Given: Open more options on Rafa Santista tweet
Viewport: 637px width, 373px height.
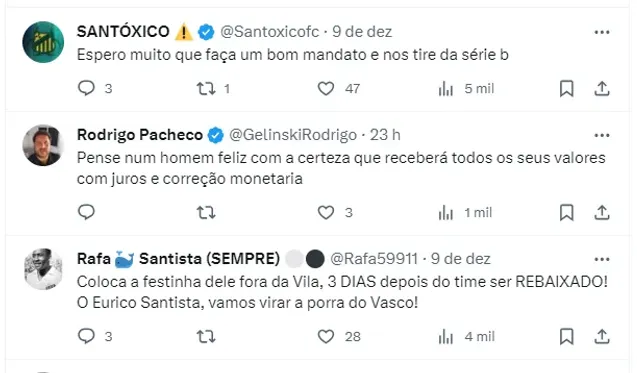Looking at the screenshot, I should pyautogui.click(x=602, y=259).
